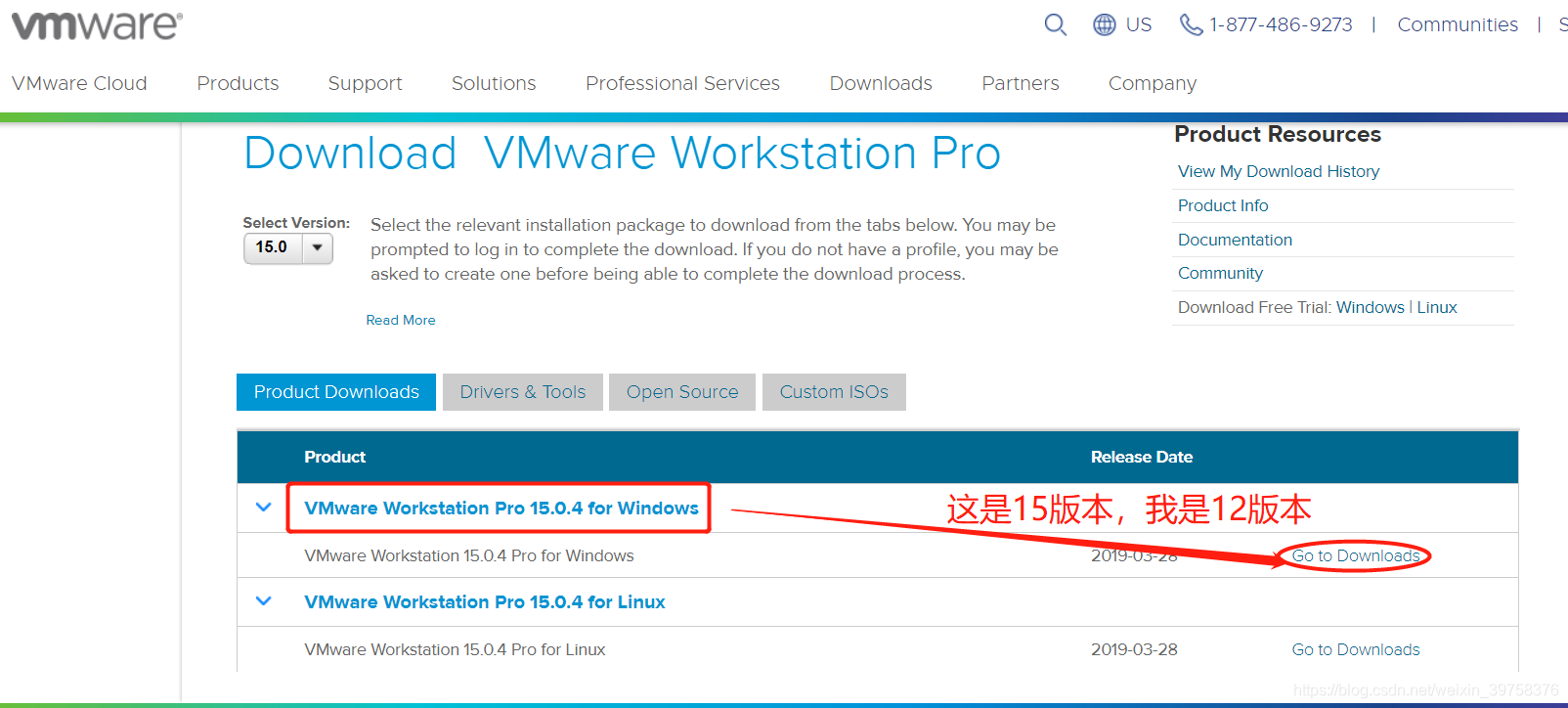
Task: Switch to the Drivers & Tools tab
Action: (x=523, y=392)
